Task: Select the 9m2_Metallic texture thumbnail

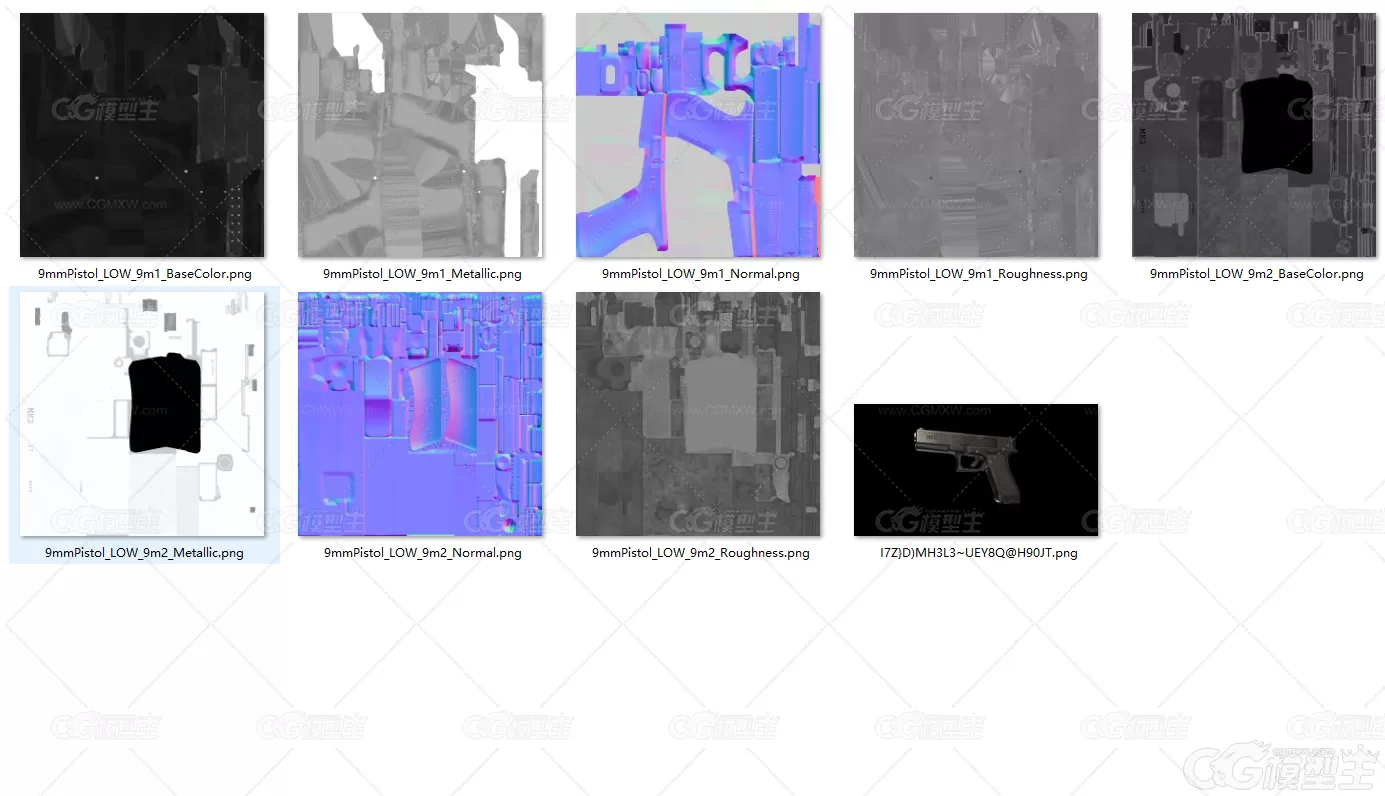Action: tap(142, 414)
